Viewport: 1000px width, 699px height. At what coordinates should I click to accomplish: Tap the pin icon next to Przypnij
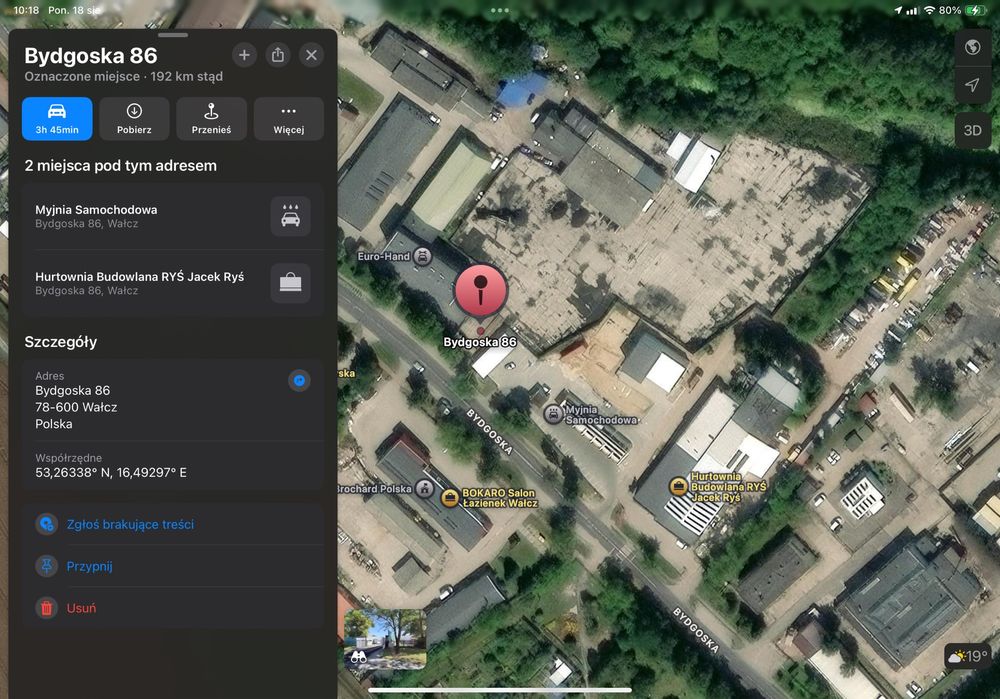(x=47, y=566)
